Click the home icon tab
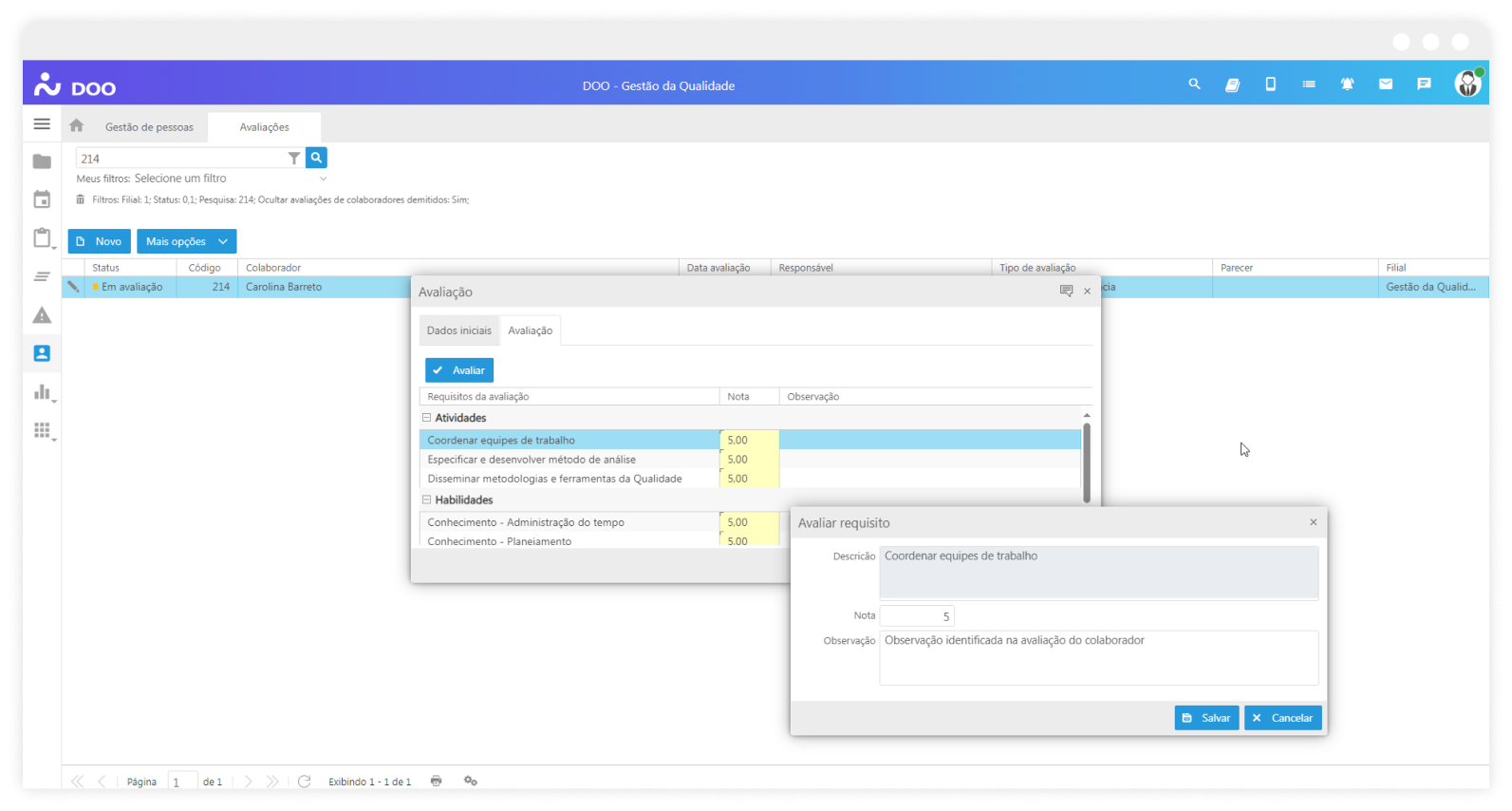This screenshot has width=1512, height=811. [77, 126]
